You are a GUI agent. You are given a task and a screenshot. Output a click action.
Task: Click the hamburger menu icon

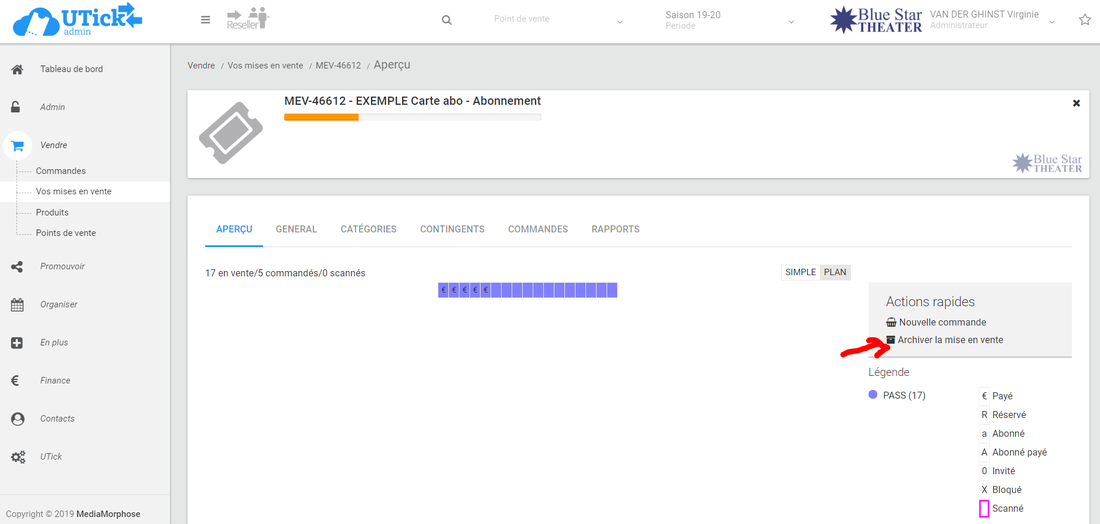coord(205,20)
